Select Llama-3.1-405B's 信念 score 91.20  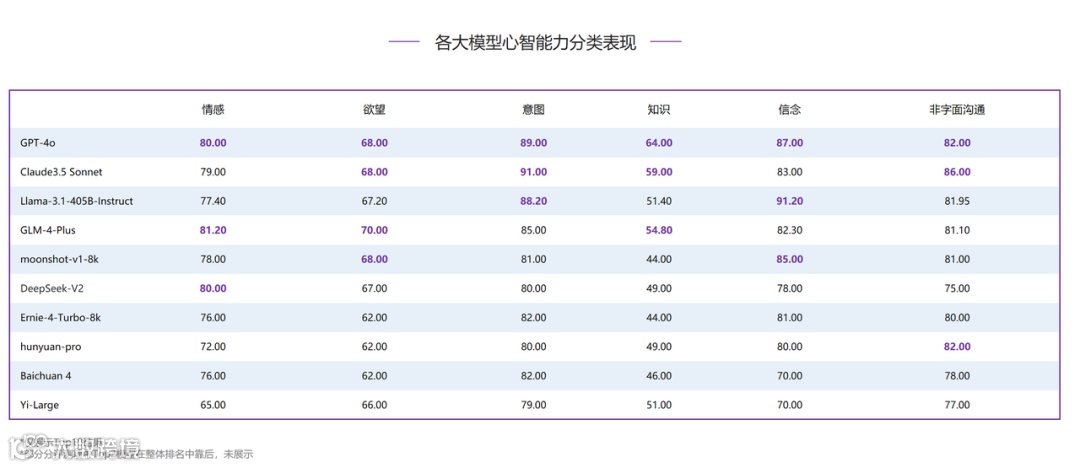(x=789, y=201)
